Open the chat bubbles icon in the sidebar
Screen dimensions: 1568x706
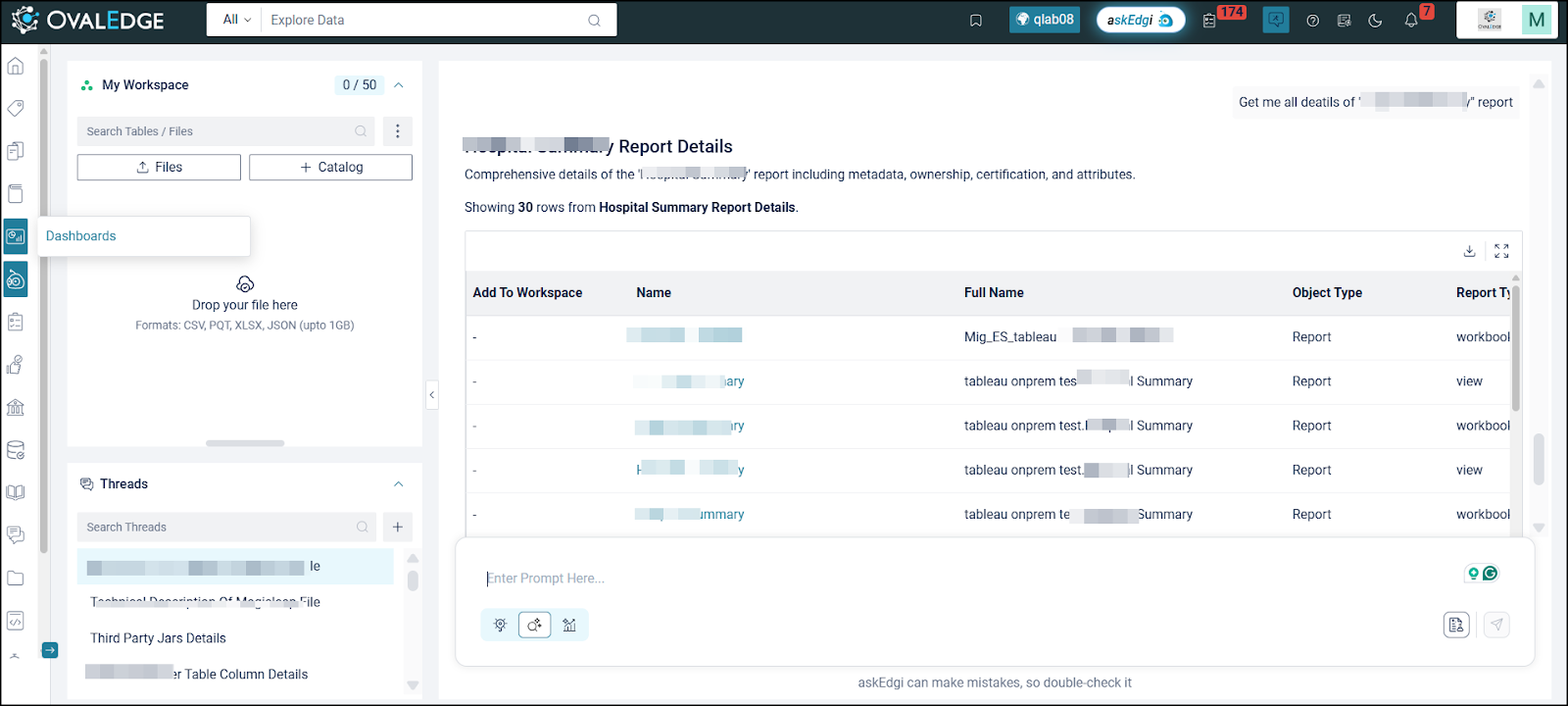16,535
